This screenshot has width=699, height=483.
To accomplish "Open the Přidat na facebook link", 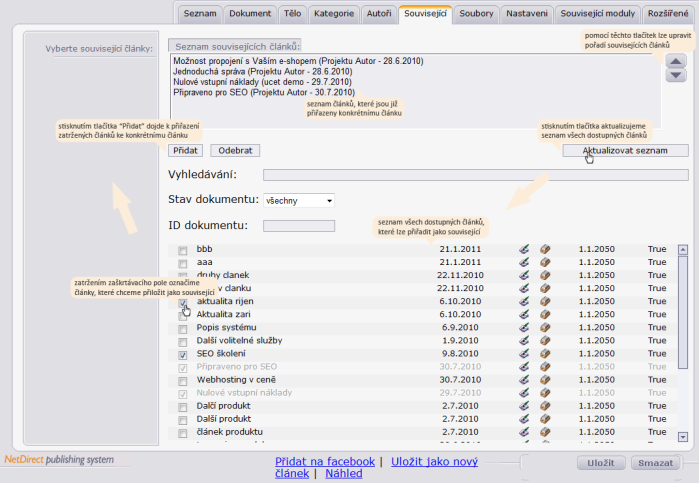I will coord(324,462).
